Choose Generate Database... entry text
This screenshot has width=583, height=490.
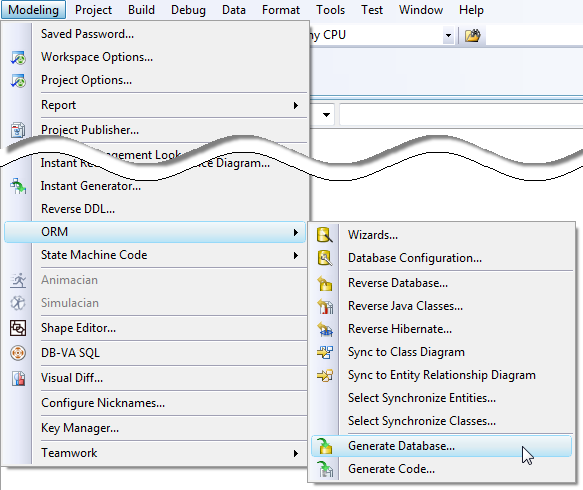[x=401, y=446]
